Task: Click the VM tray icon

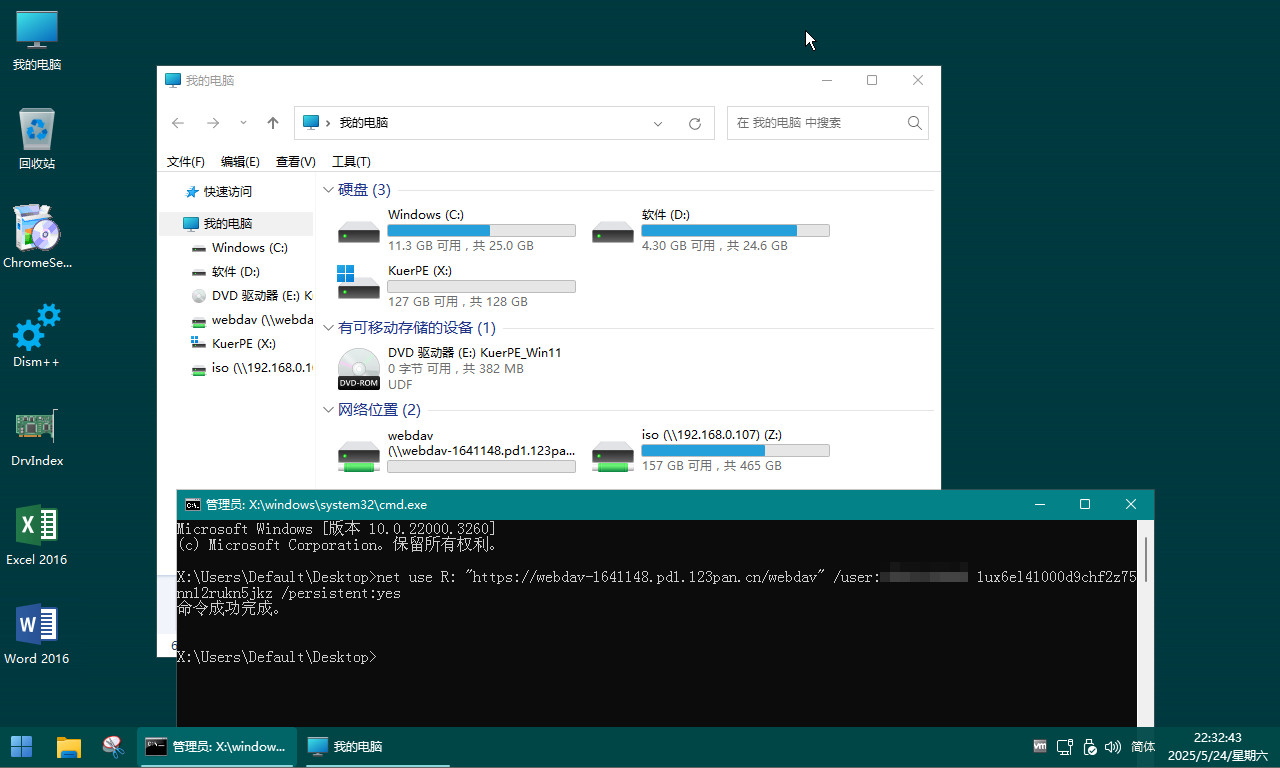Action: pyautogui.click(x=1040, y=747)
